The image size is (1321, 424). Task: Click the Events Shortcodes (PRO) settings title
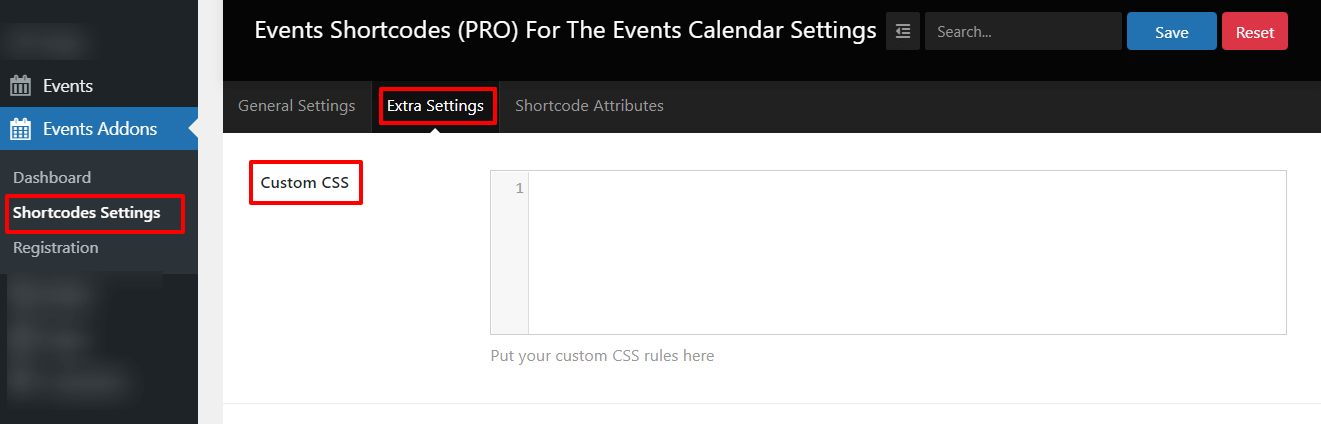tap(565, 31)
